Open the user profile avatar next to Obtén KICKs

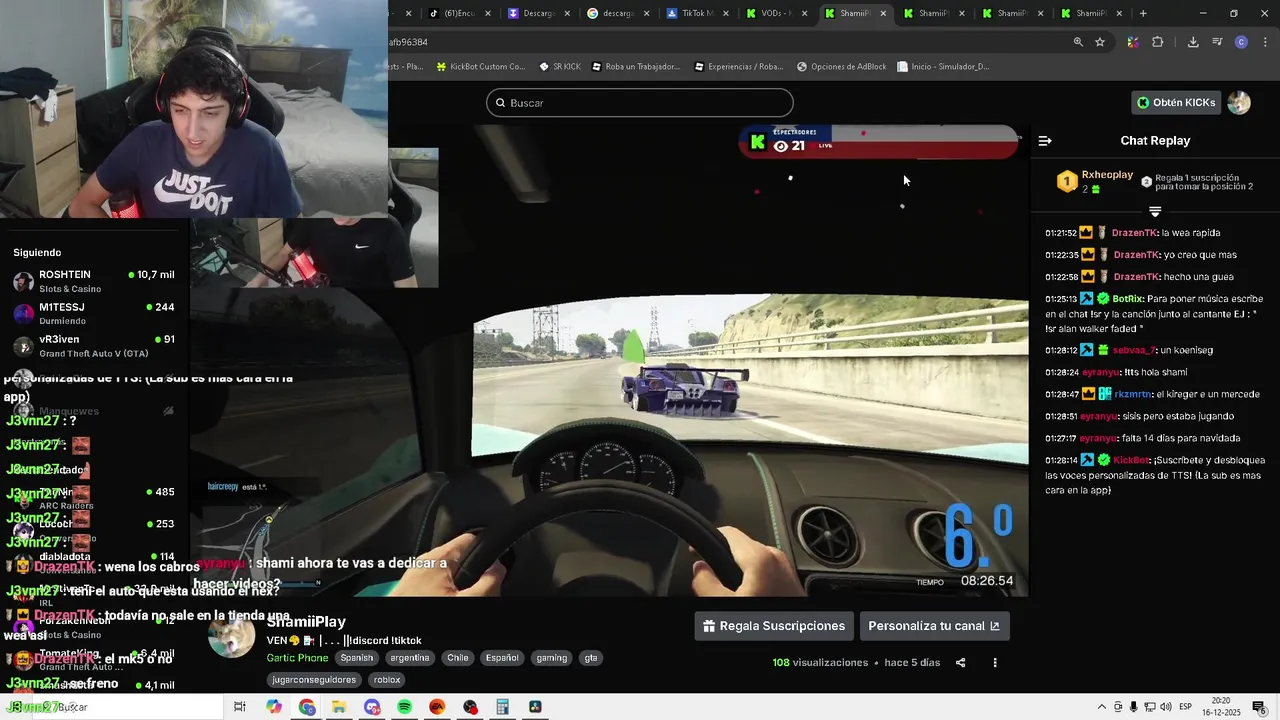[1239, 102]
